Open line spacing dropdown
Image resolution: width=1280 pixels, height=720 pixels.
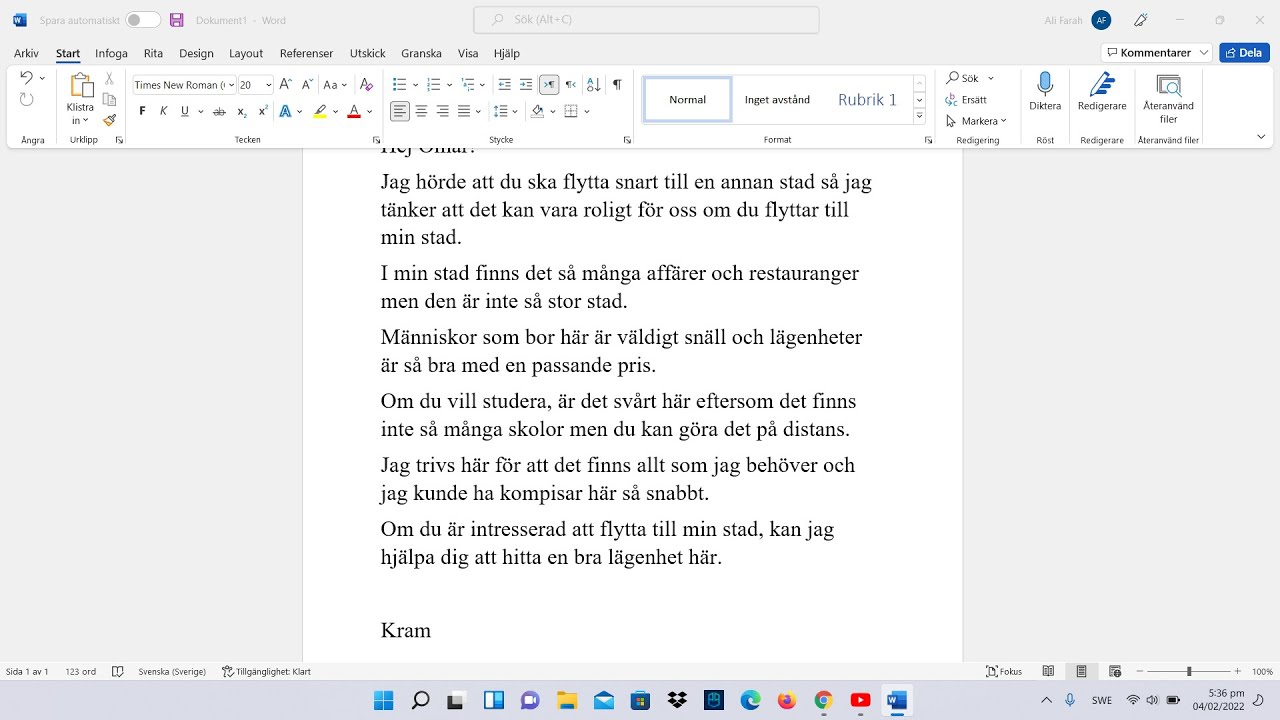click(x=505, y=111)
